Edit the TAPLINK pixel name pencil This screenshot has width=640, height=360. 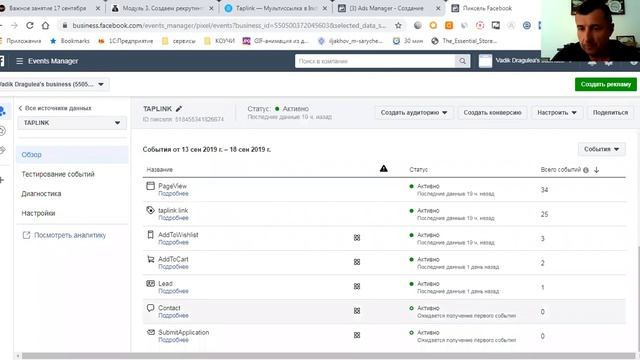179,109
